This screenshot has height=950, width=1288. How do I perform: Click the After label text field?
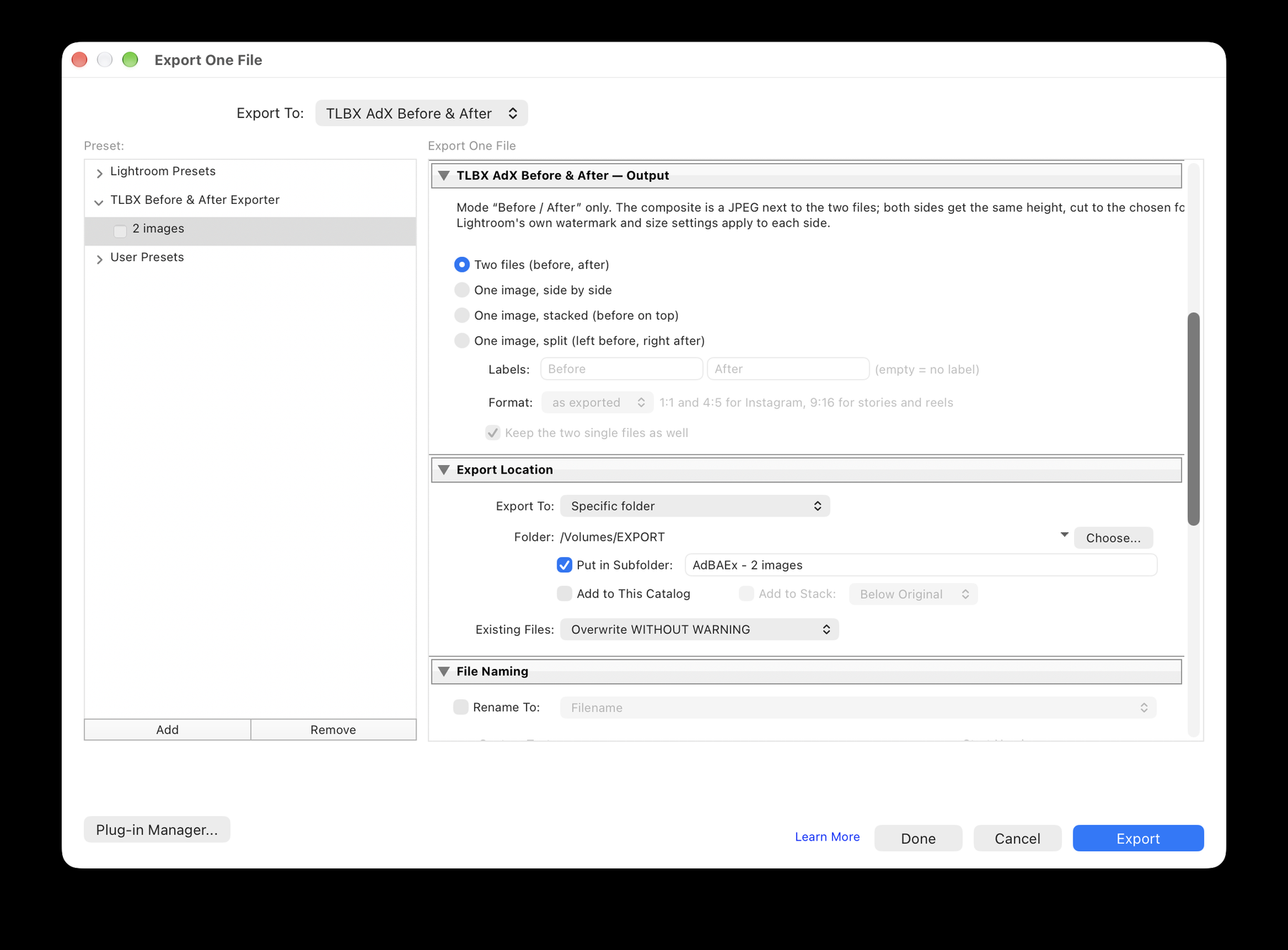(788, 369)
